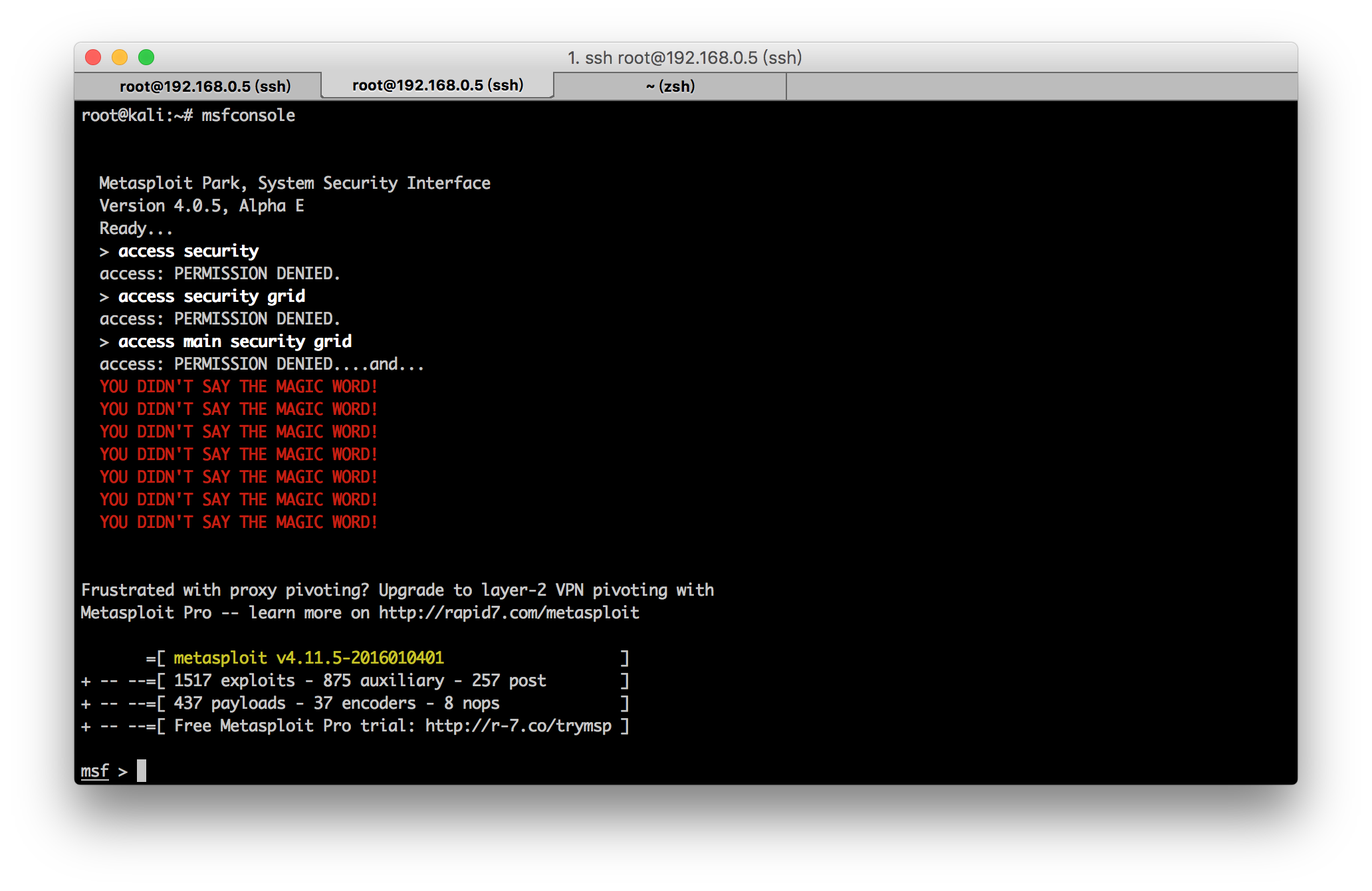Click 'Frustrated with proxy pivoting?' line
Viewport: 1372px width, 891px height.
(398, 590)
